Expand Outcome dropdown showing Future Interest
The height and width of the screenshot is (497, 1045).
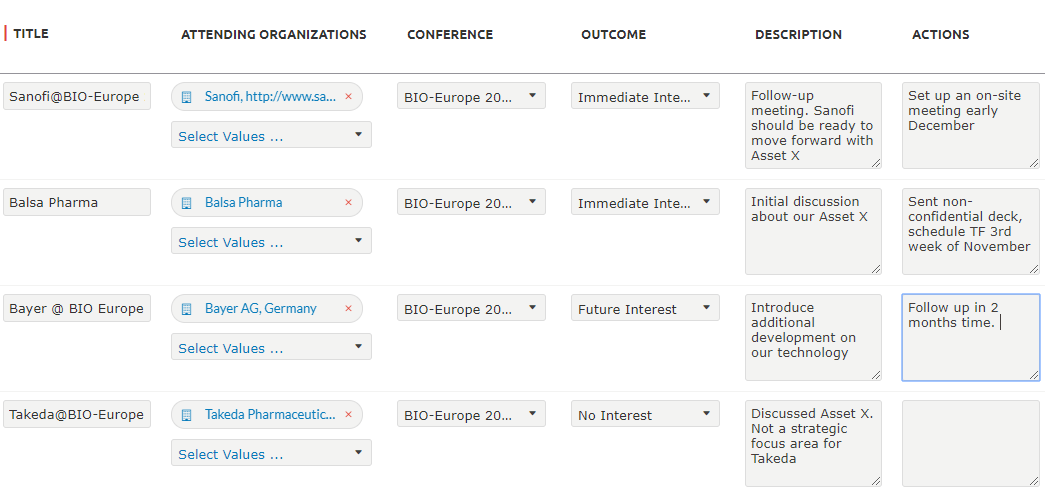click(645, 308)
